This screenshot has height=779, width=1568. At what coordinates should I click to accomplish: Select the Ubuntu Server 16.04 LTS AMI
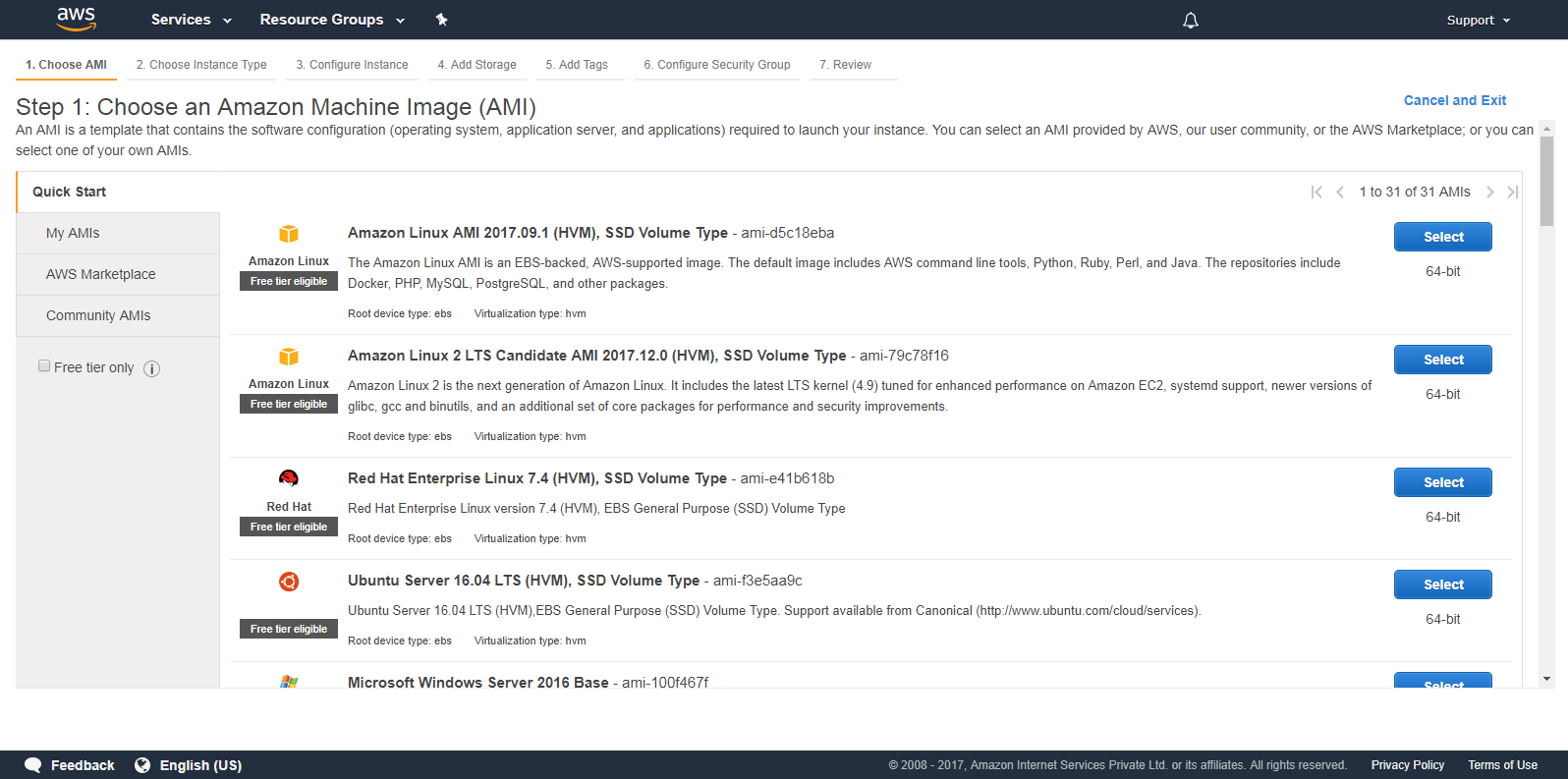coord(1442,584)
